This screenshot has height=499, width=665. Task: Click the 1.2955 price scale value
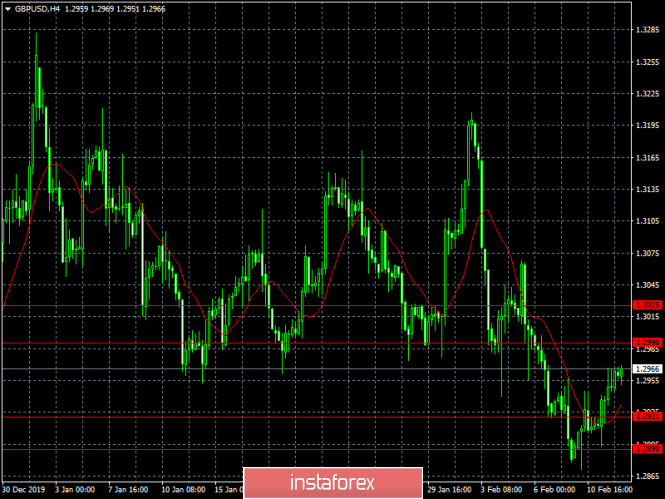[x=648, y=380]
